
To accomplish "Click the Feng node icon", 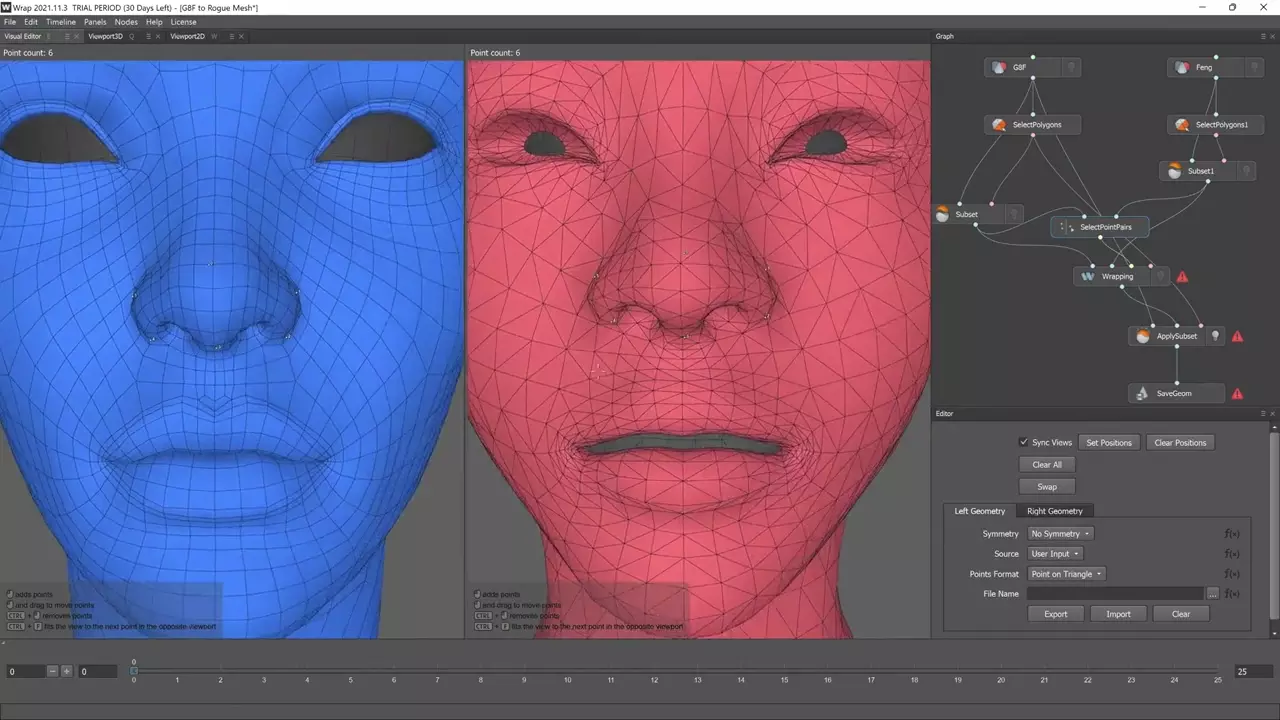I will coord(1182,68).
